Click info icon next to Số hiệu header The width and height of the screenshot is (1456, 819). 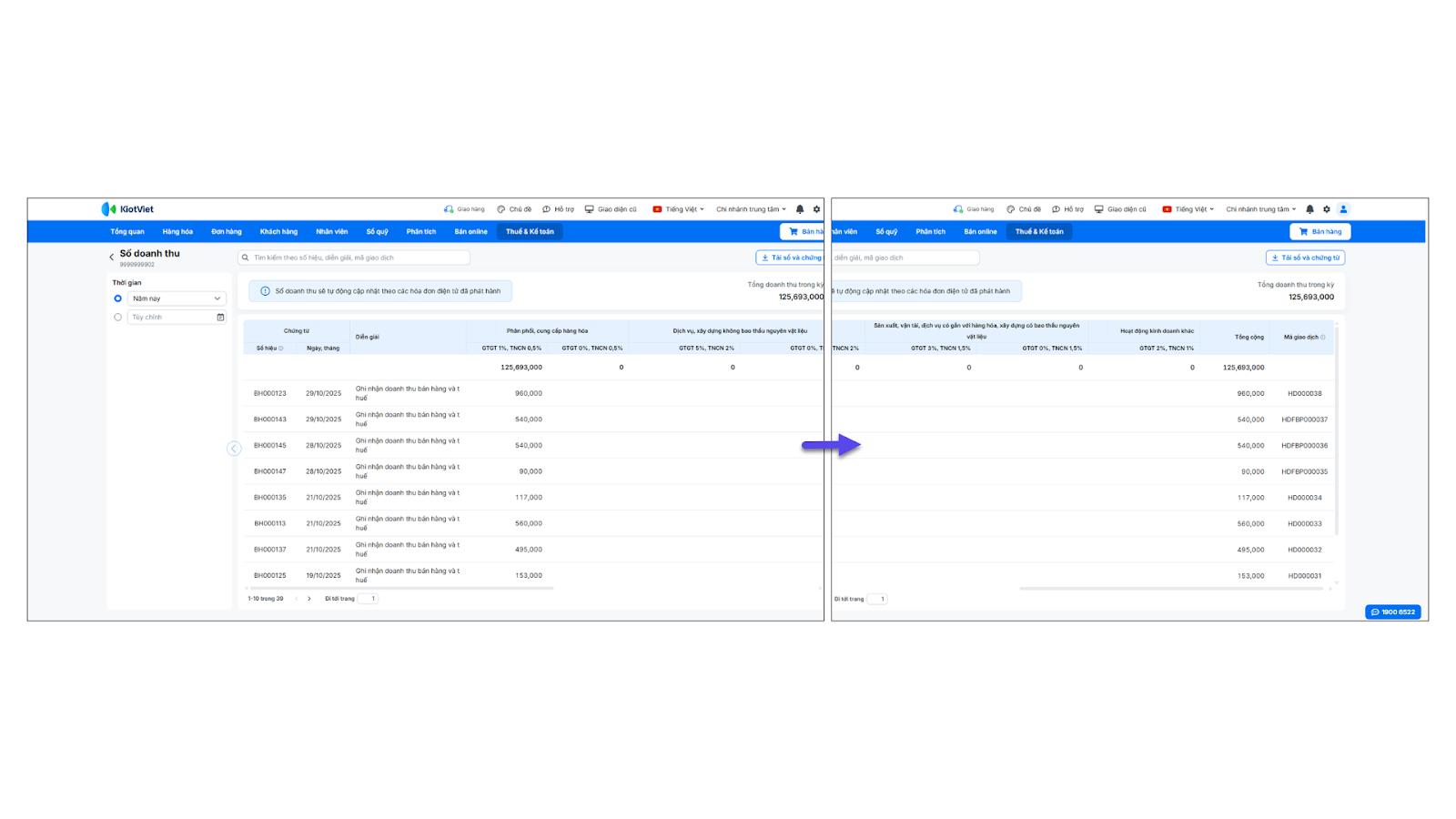(x=281, y=349)
